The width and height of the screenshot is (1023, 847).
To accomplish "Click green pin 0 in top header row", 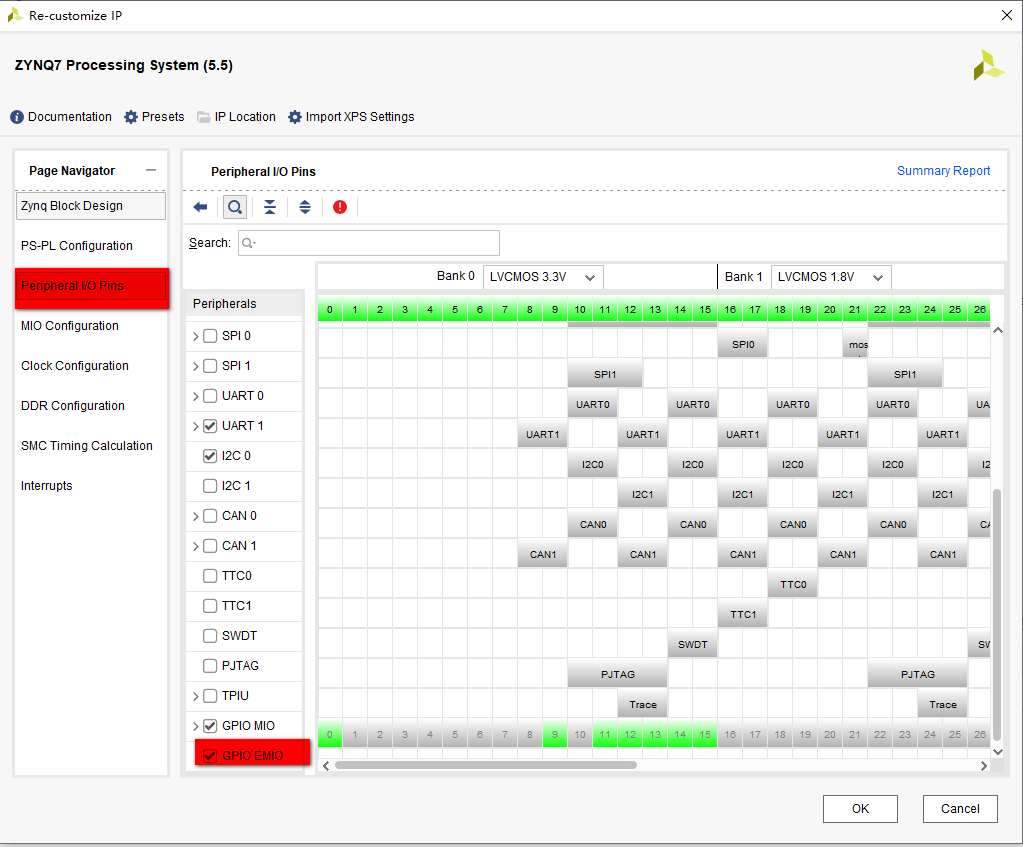I will 330,309.
